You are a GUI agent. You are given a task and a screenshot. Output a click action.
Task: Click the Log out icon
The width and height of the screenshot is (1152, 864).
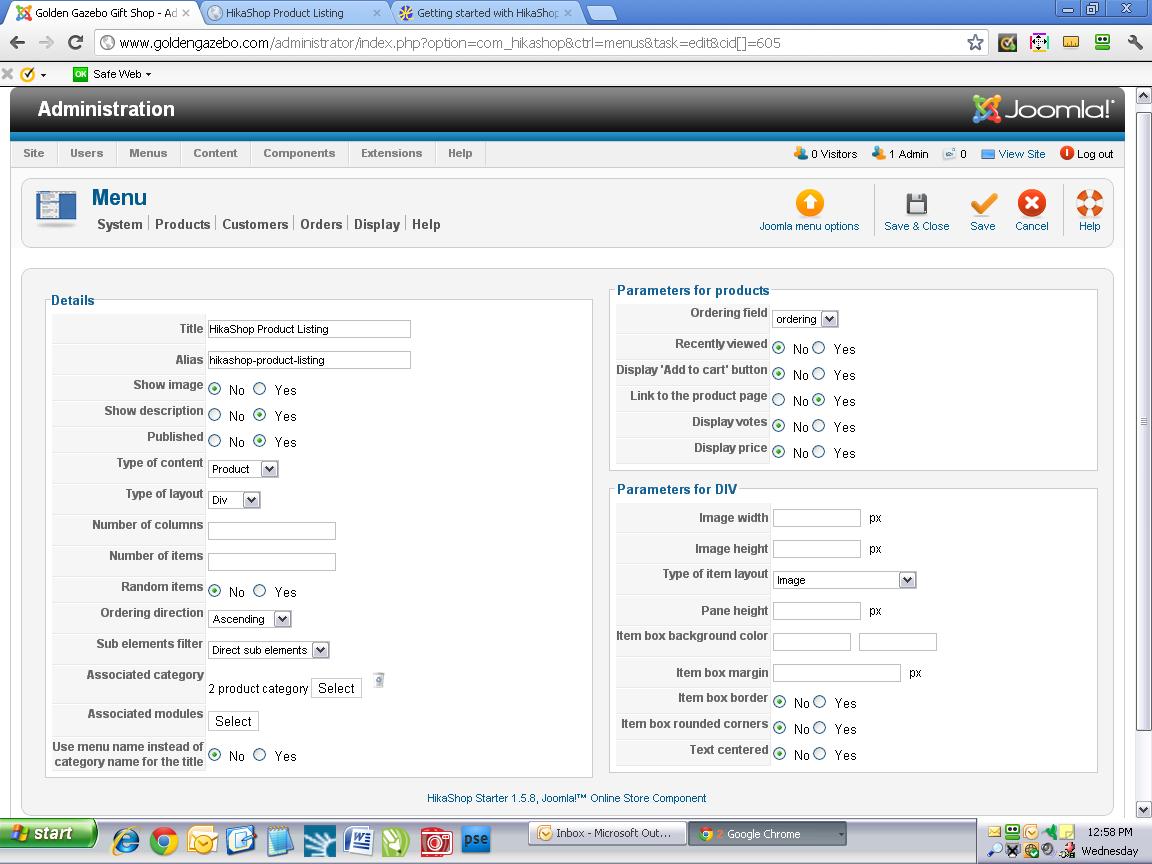[1067, 153]
